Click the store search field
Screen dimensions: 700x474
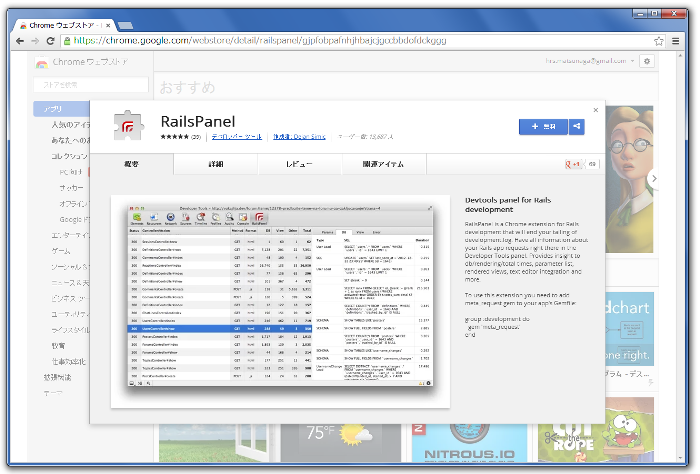click(x=91, y=85)
